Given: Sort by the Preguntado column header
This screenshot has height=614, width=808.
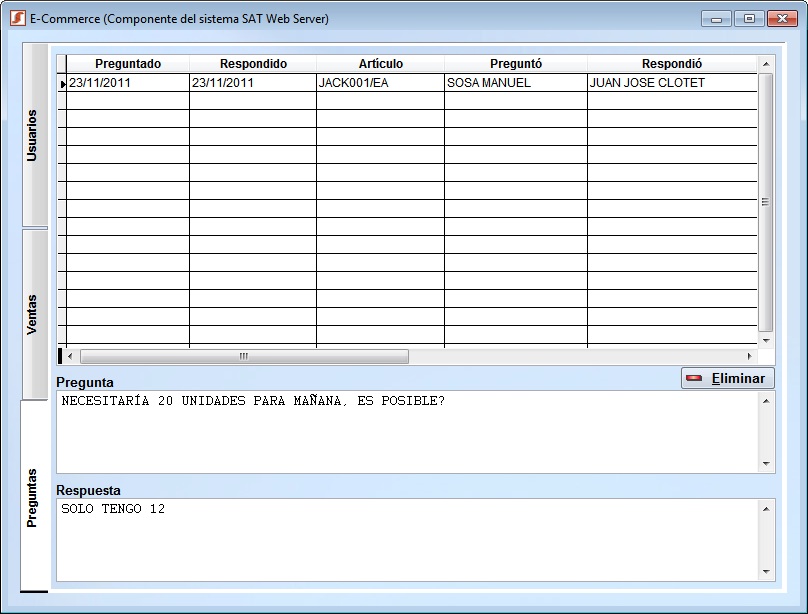Looking at the screenshot, I should click(127, 64).
